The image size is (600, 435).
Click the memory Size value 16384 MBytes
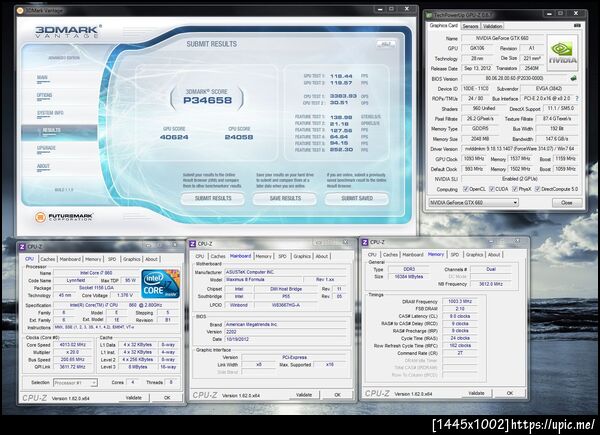click(x=409, y=277)
